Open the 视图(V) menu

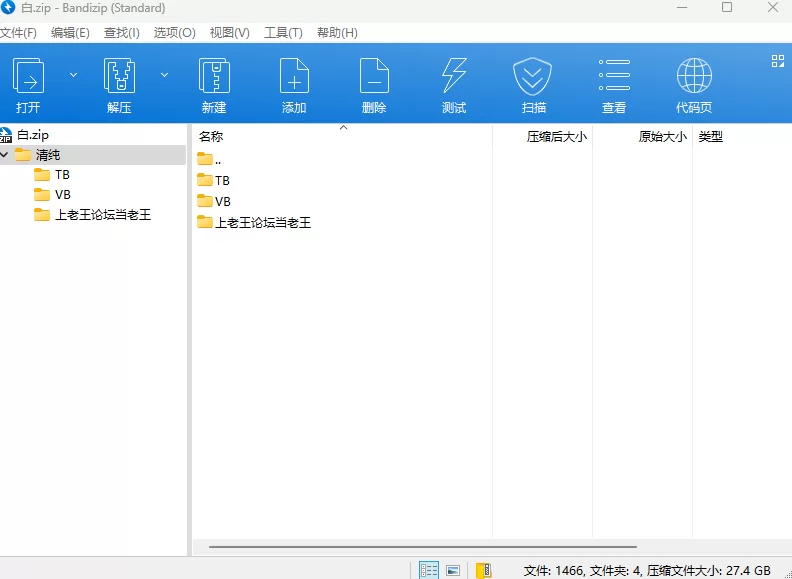pos(230,33)
